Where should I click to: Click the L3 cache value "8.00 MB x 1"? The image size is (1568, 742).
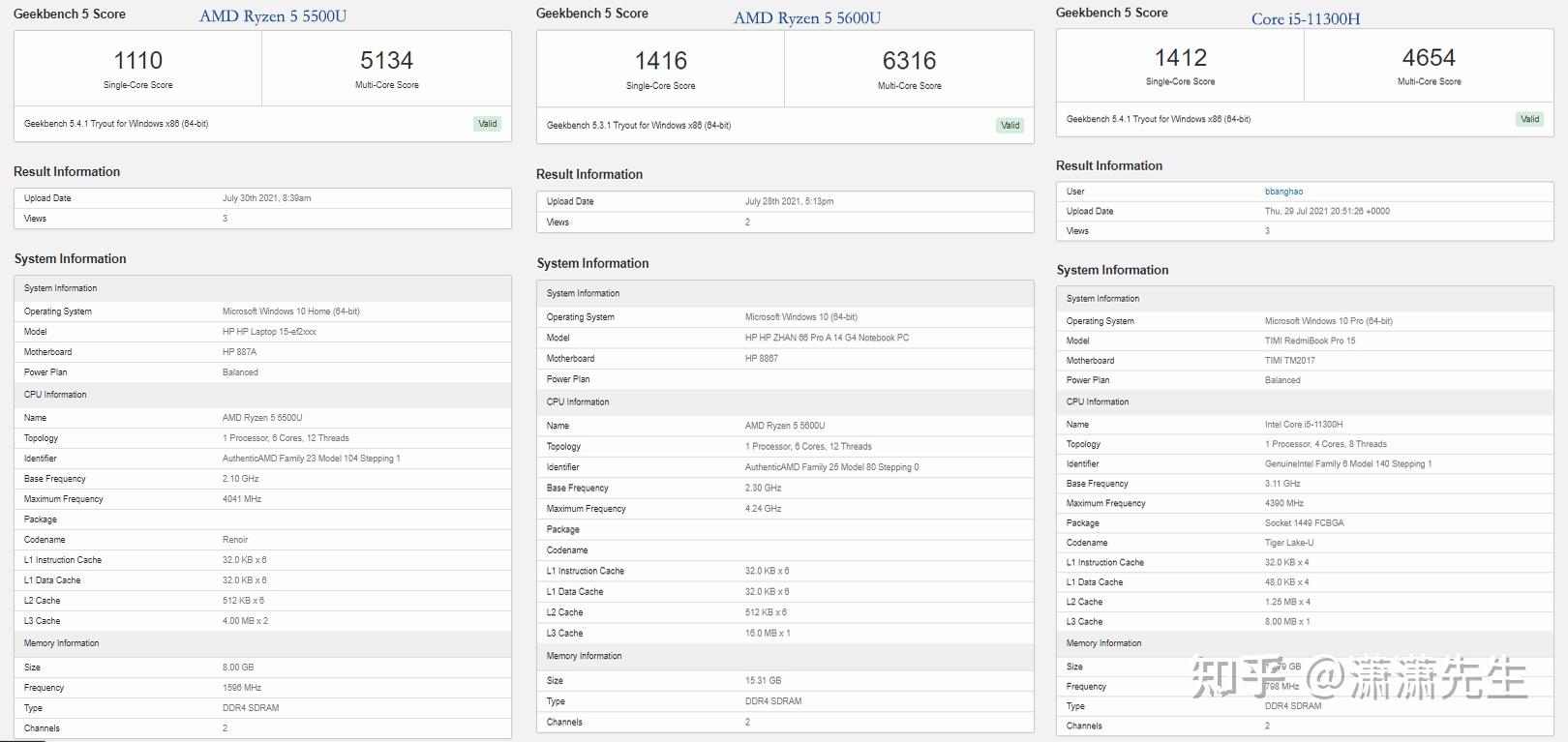(x=1288, y=622)
